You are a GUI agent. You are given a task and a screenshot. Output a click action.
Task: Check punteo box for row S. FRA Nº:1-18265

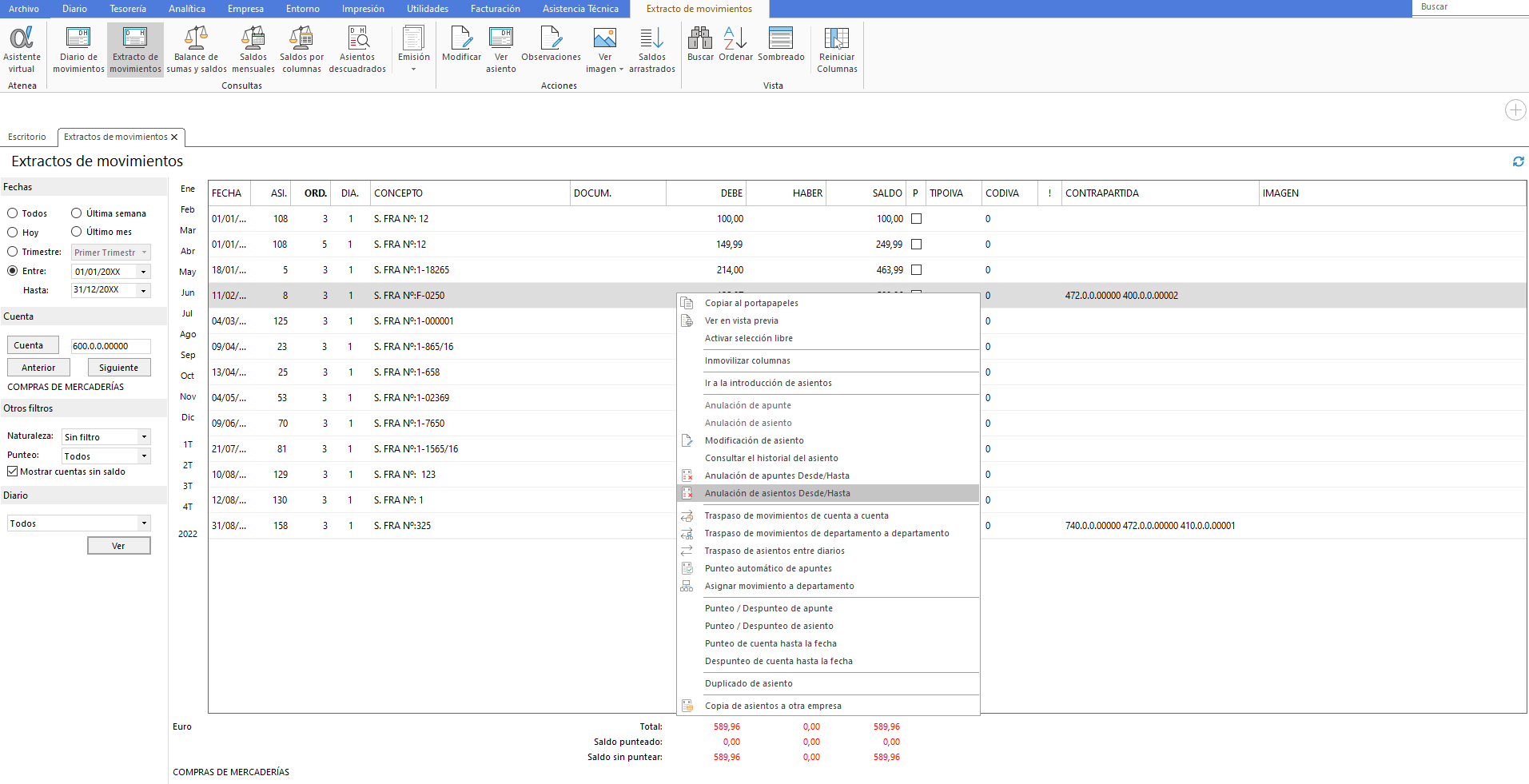[x=917, y=270]
